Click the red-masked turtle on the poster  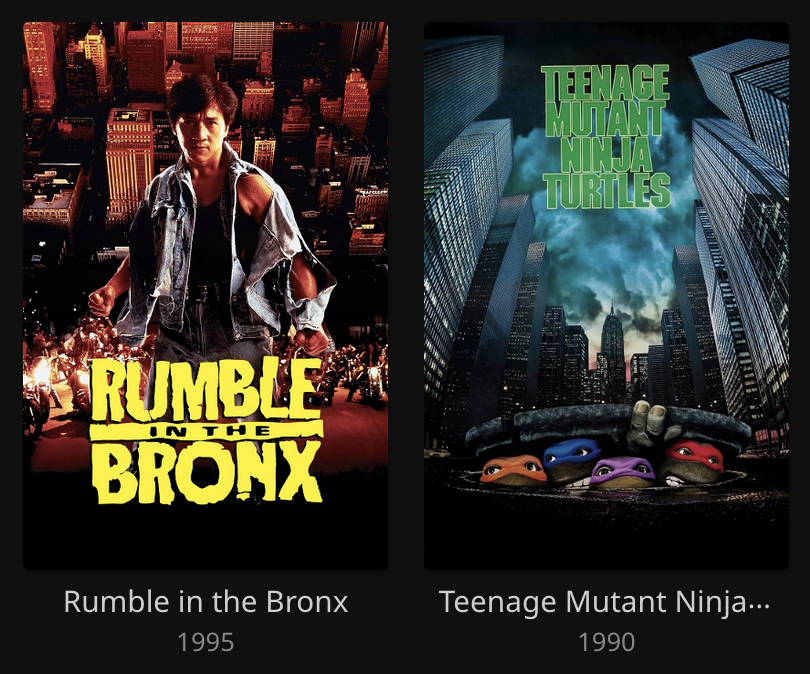pos(692,463)
